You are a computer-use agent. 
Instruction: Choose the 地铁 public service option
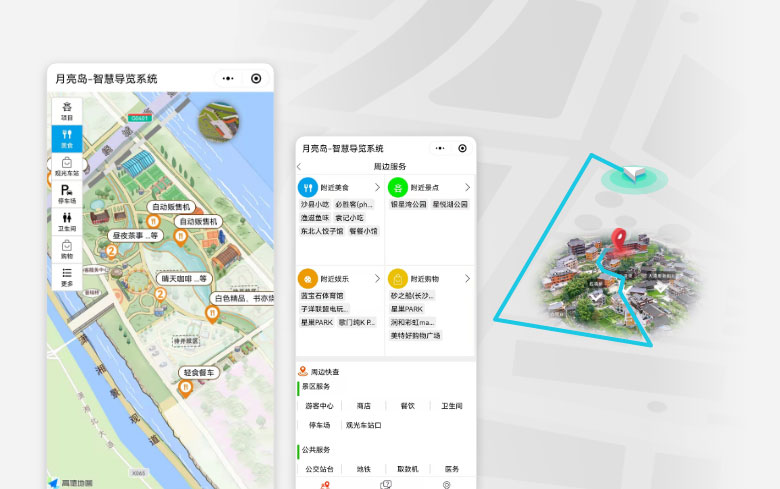pos(363,468)
